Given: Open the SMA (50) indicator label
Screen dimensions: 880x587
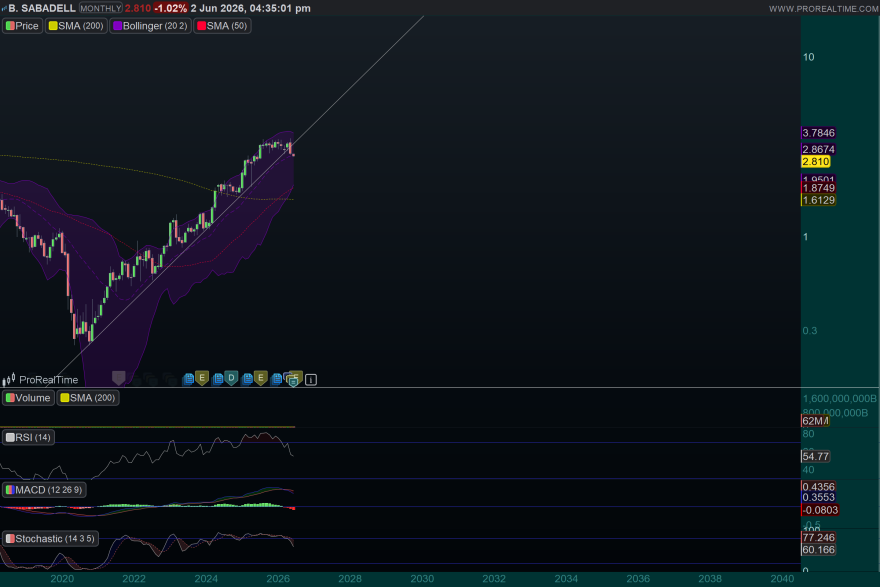Looking at the screenshot, I should coord(222,26).
